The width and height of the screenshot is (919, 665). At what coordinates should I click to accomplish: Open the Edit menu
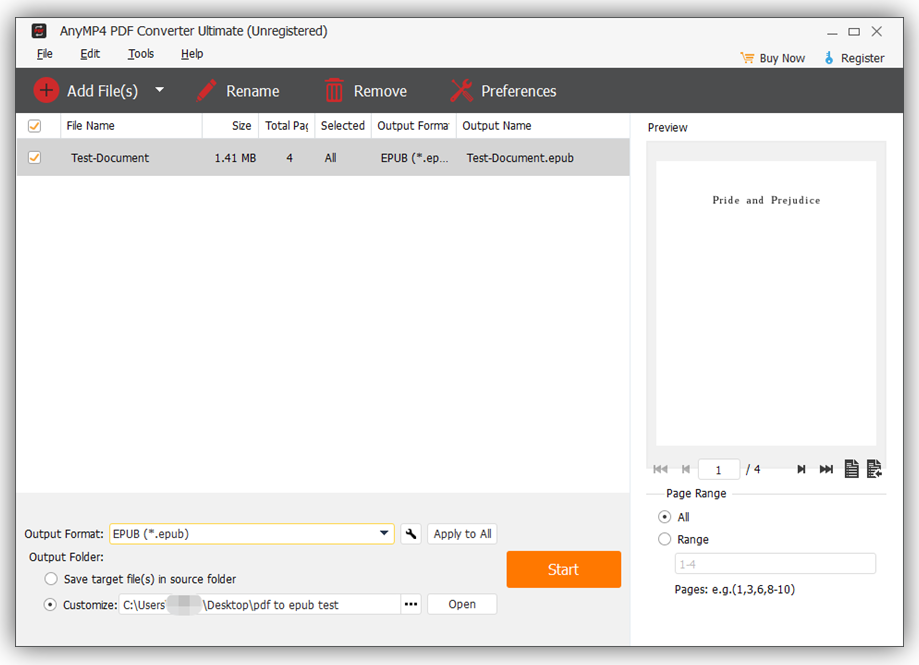(90, 54)
